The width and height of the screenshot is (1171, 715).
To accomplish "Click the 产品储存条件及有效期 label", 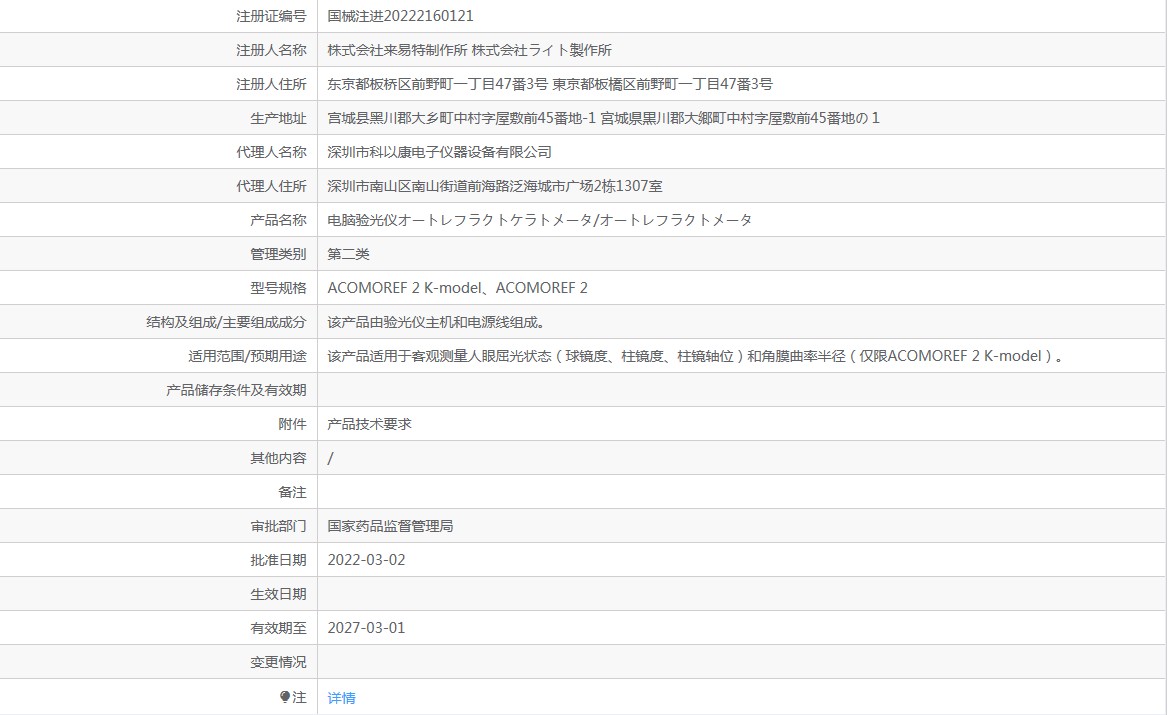I will [x=236, y=390].
